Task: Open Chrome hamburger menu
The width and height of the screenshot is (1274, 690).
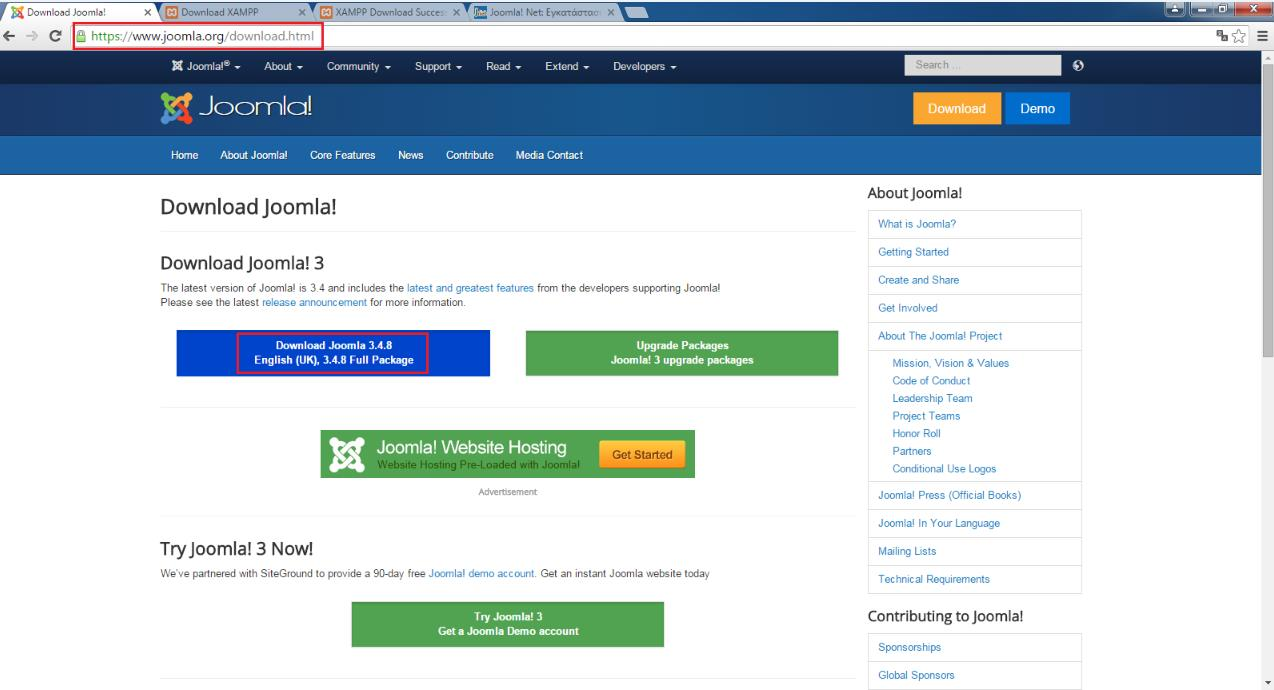Action: (1262, 37)
